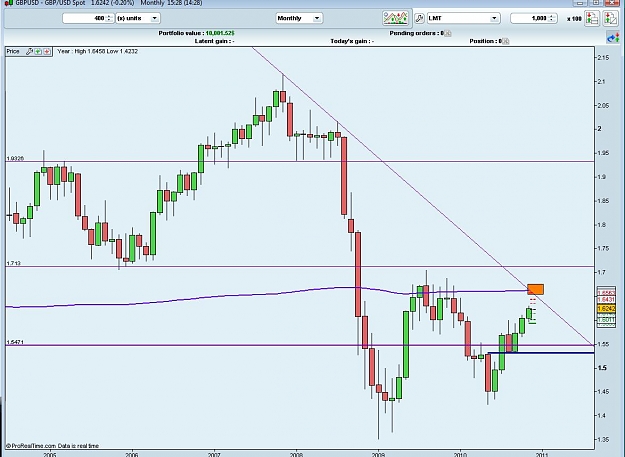Screen dimensions: 625x457
Task: Click Year High 1.6458 Low 1.4232 text
Action: (x=98, y=51)
